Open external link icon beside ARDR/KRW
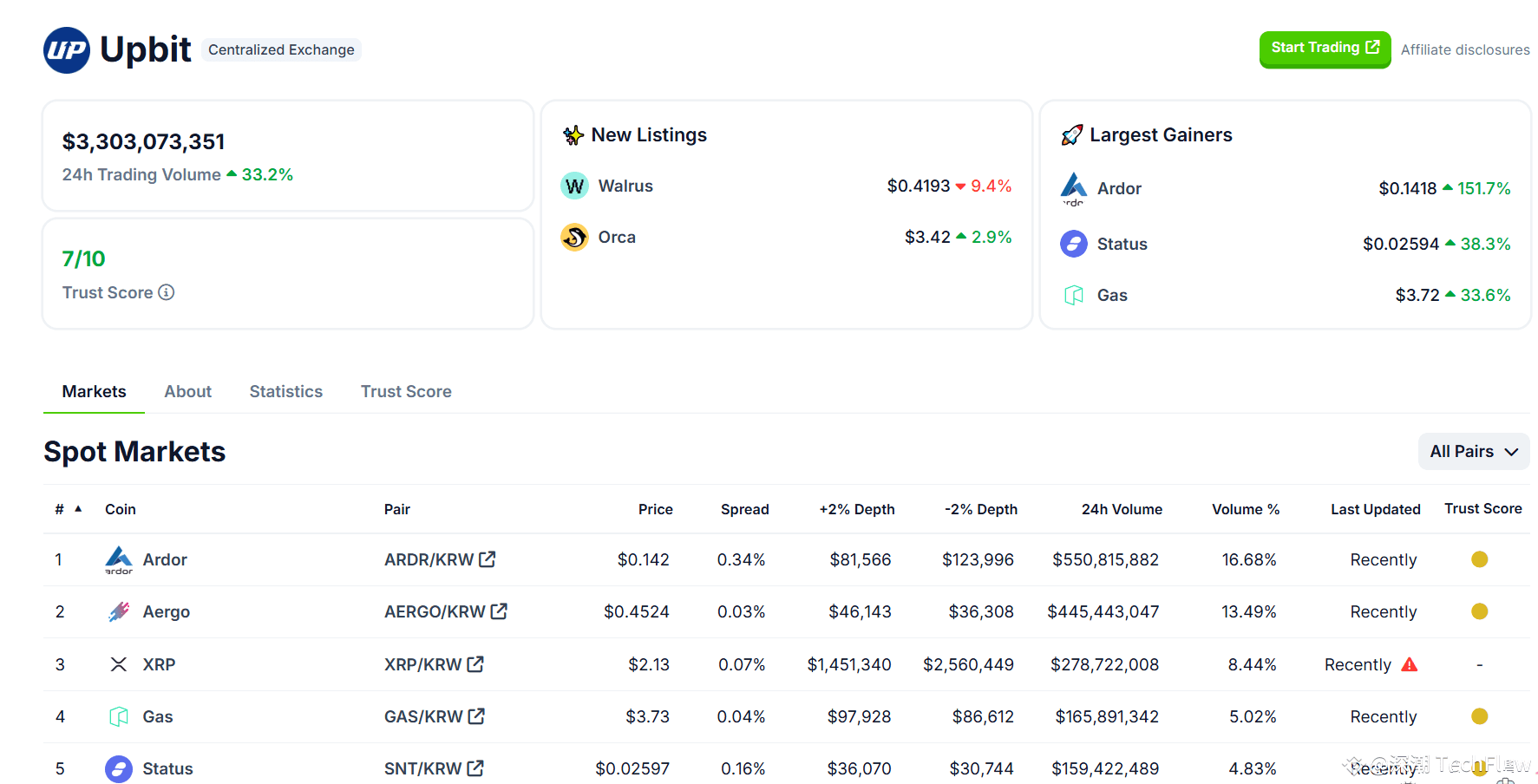This screenshot has width=1538, height=784. coord(488,559)
